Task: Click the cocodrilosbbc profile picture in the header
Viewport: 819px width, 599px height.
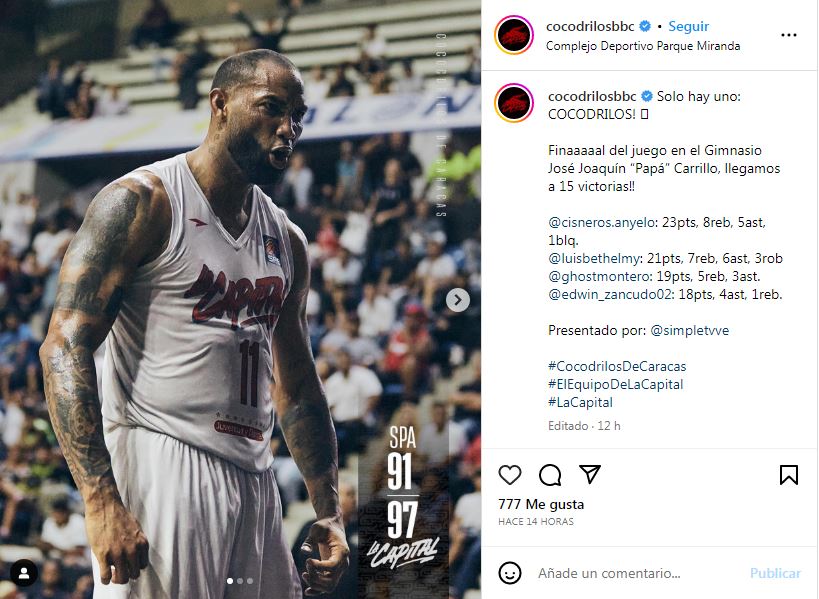Action: tap(514, 35)
